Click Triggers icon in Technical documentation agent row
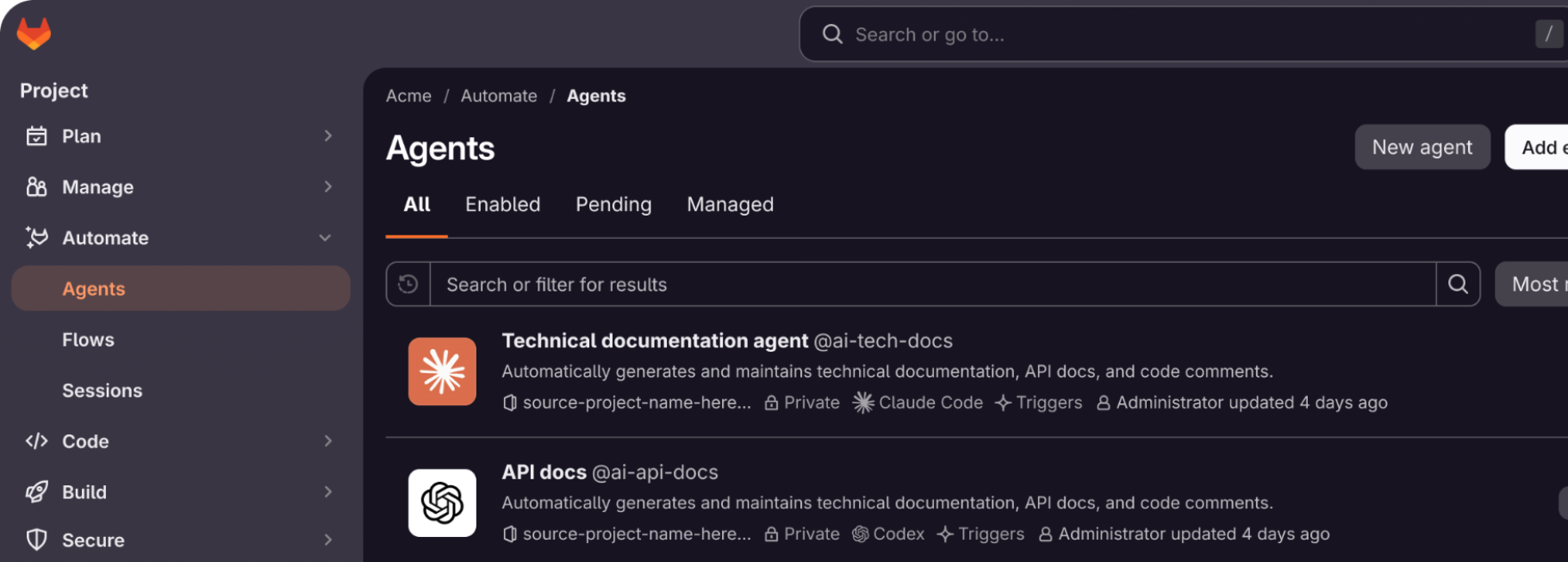Viewport: 1568px width, 562px height. coord(1003,403)
